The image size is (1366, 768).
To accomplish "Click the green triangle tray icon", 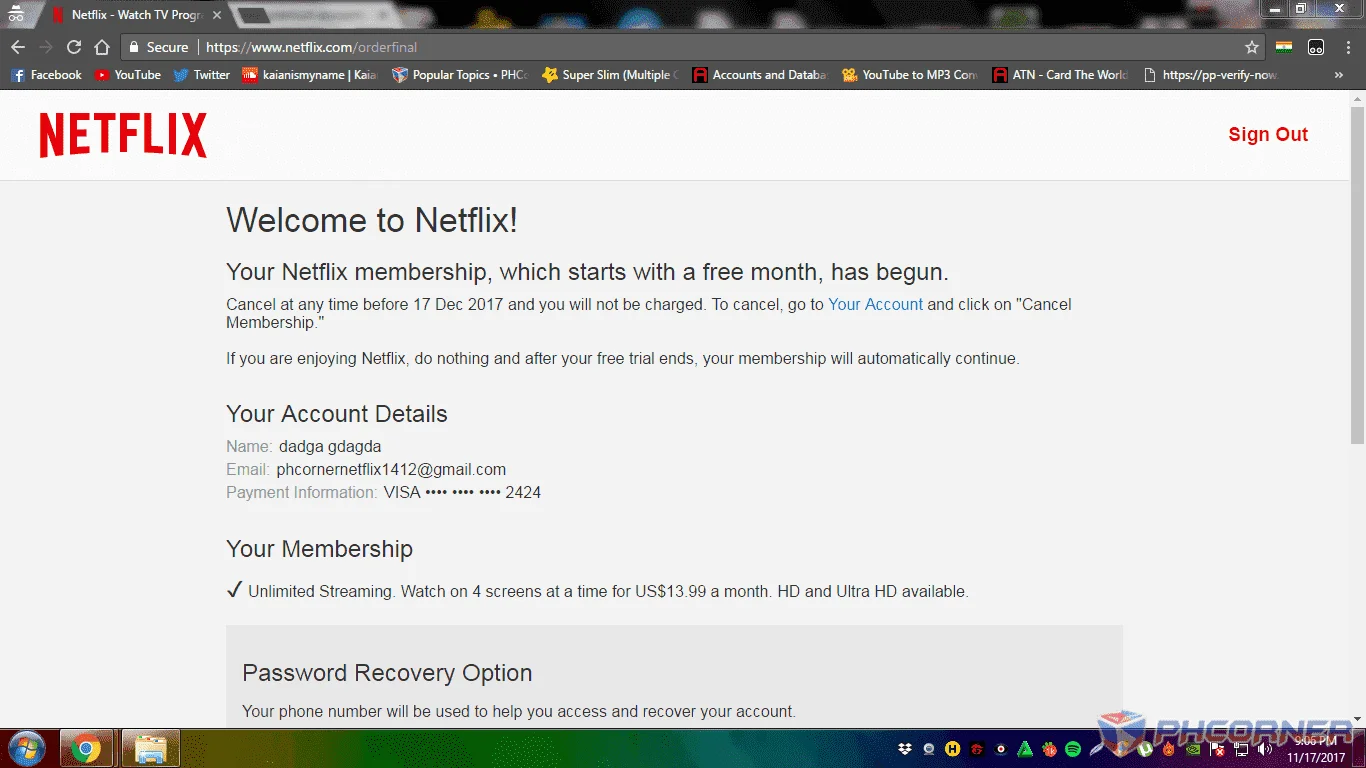I will (1025, 749).
